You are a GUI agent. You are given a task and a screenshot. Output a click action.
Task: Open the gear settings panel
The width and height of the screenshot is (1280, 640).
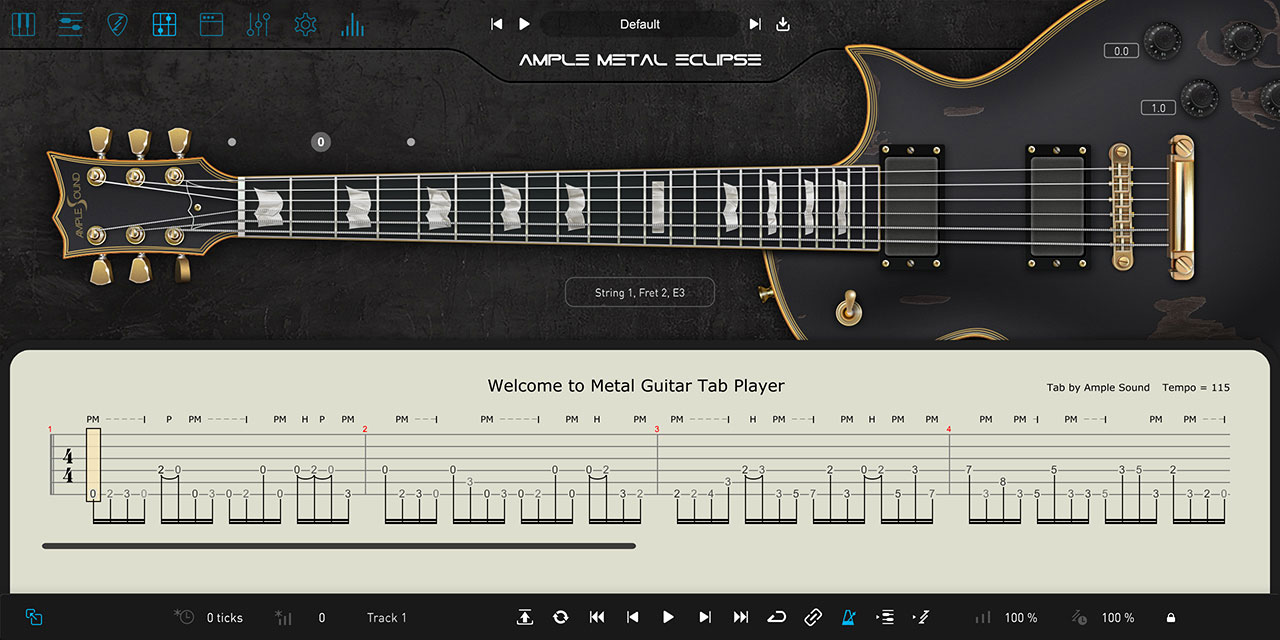tap(305, 24)
